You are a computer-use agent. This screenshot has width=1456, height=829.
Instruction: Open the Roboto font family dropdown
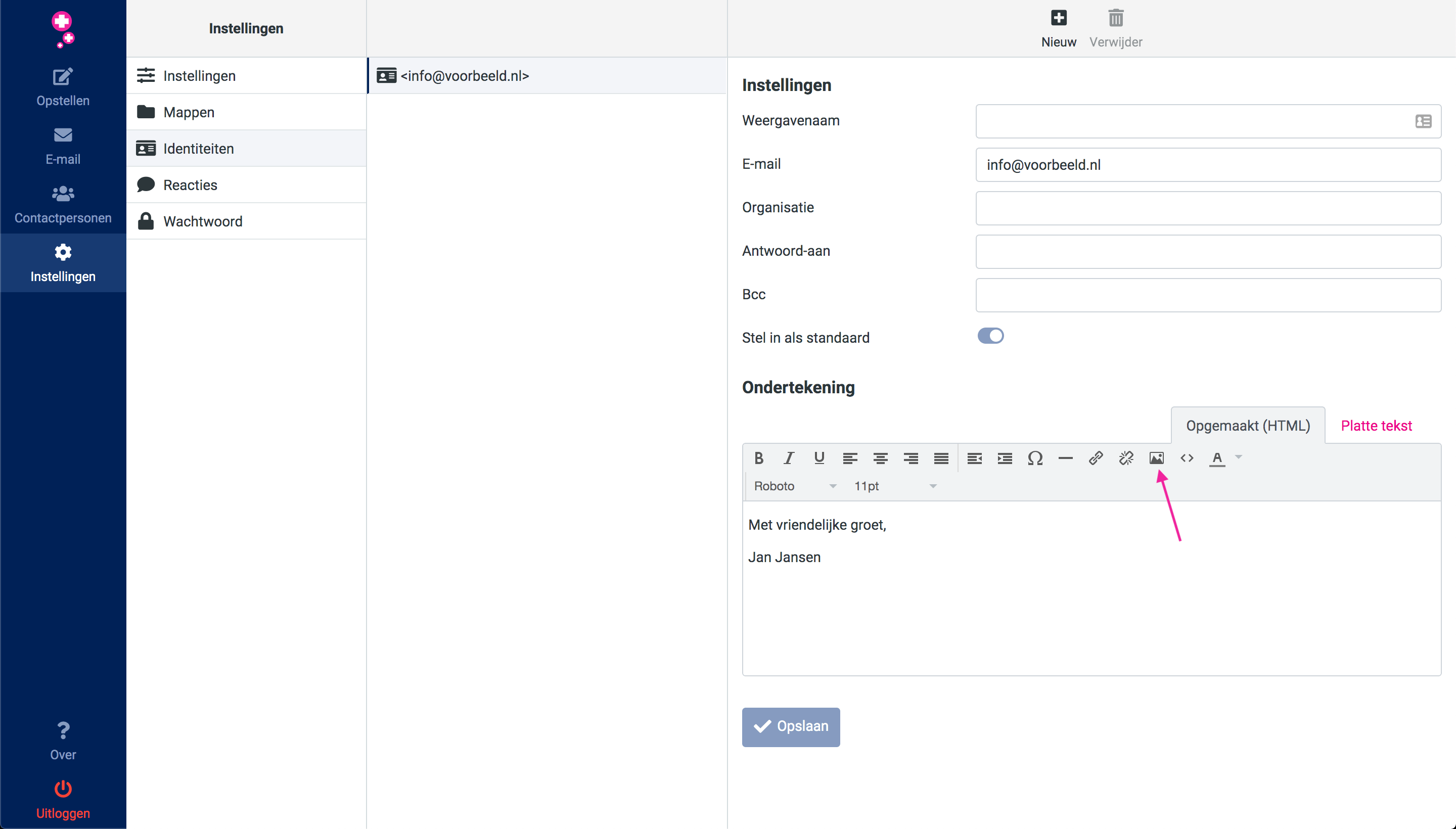point(794,486)
